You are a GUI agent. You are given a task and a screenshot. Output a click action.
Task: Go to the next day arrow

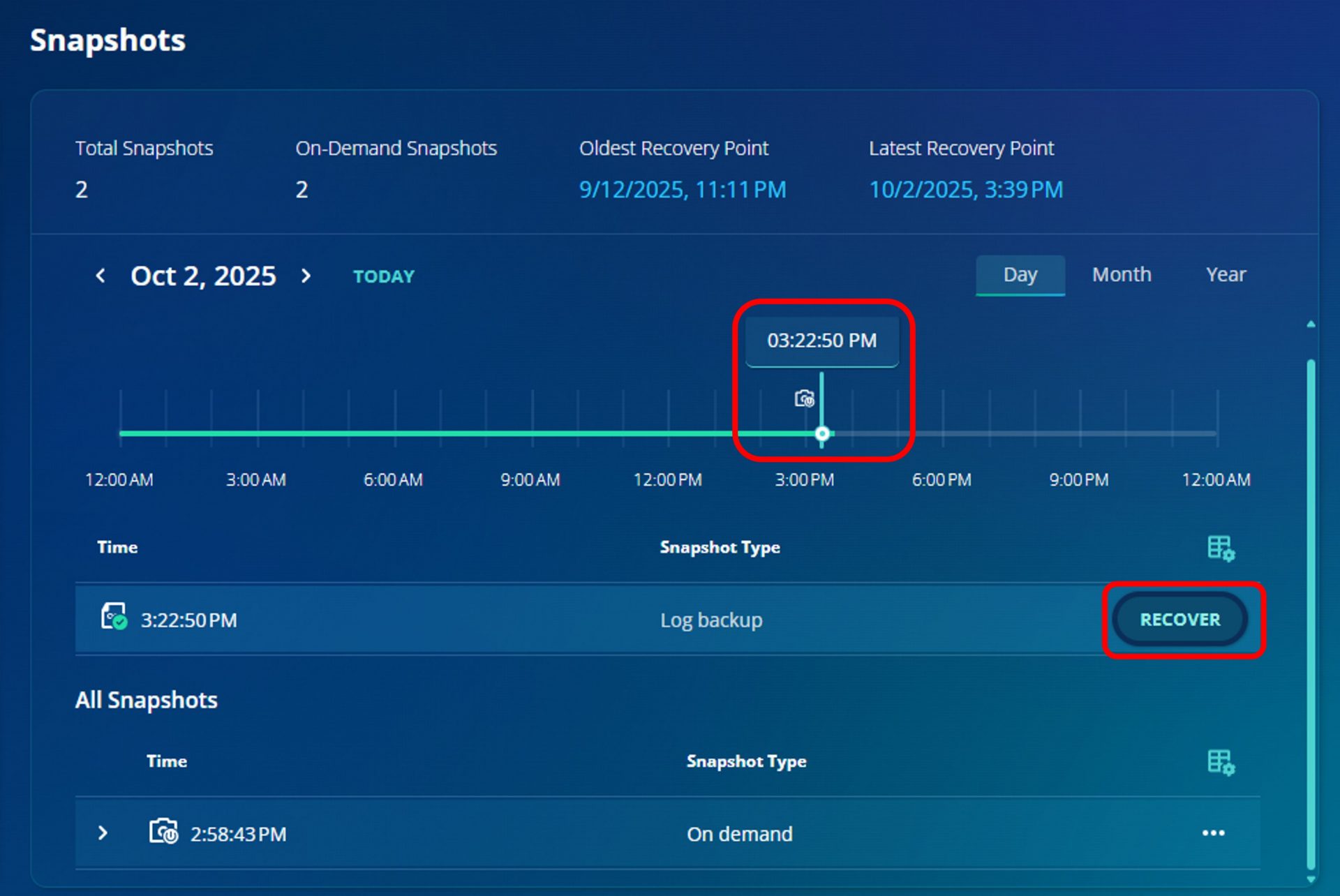pos(306,276)
